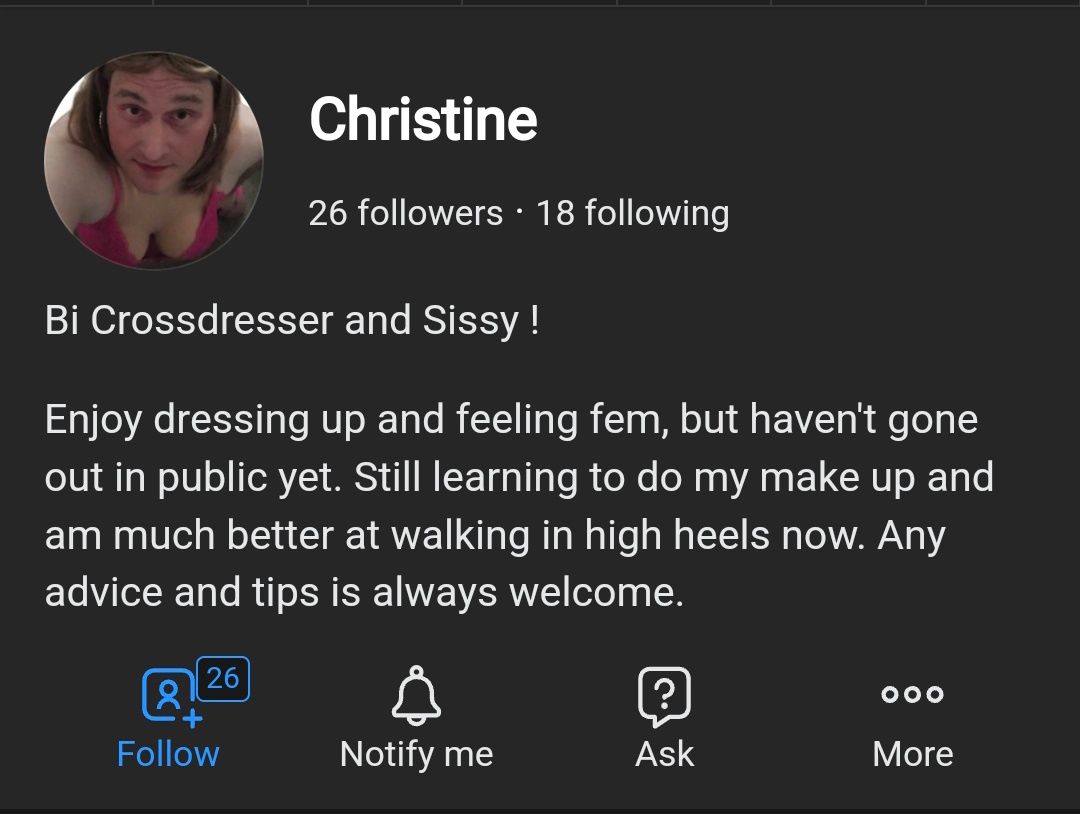Click the question mark inside Ask bubble
Viewport: 1080px width, 814px height.
pyautogui.click(x=664, y=693)
